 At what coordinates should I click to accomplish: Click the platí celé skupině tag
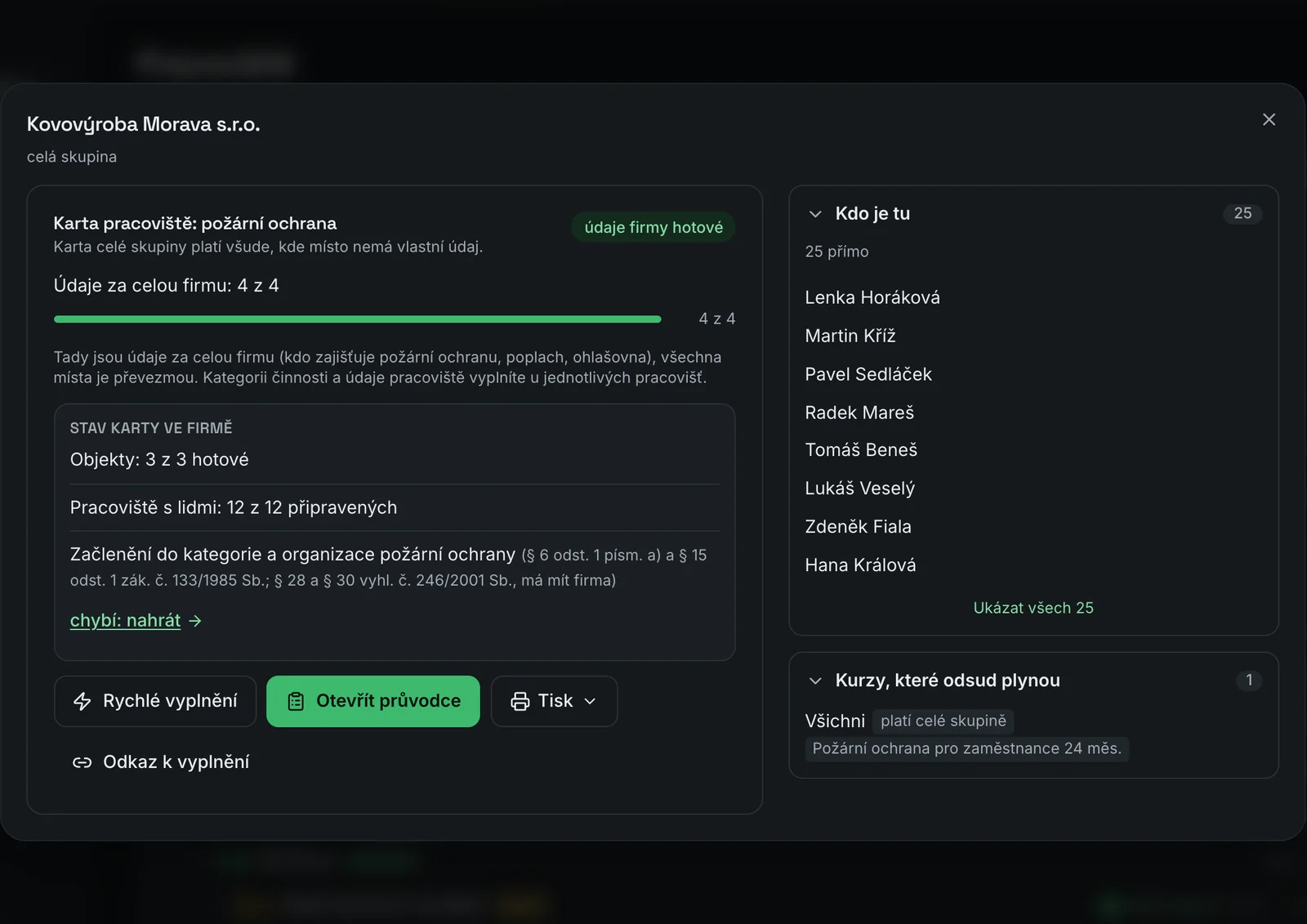(x=943, y=721)
